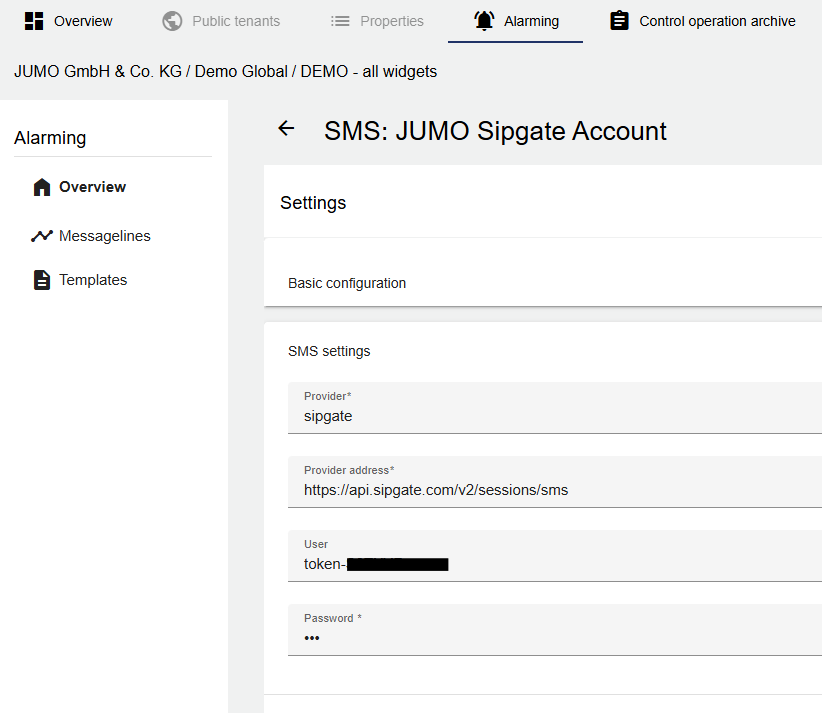Select Messagelines in the Alarming sidebar
822x713 pixels.
click(104, 236)
